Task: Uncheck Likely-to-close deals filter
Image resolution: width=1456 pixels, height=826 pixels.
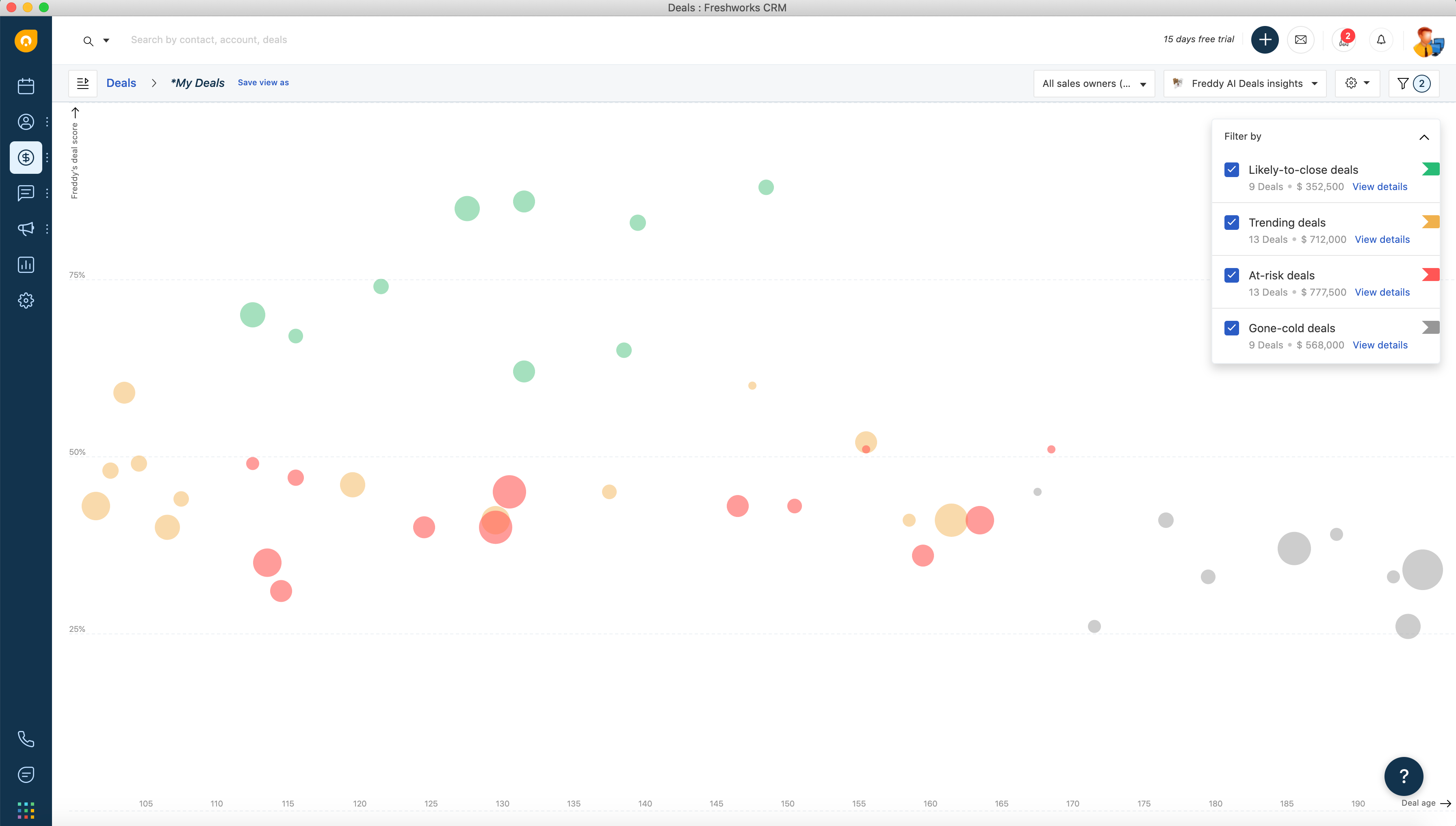Action: coord(1231,170)
